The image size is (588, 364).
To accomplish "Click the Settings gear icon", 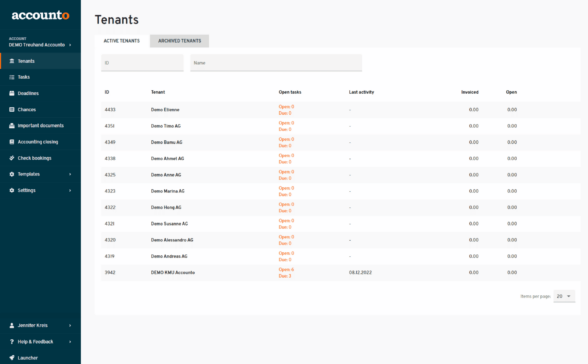I will click(x=12, y=190).
